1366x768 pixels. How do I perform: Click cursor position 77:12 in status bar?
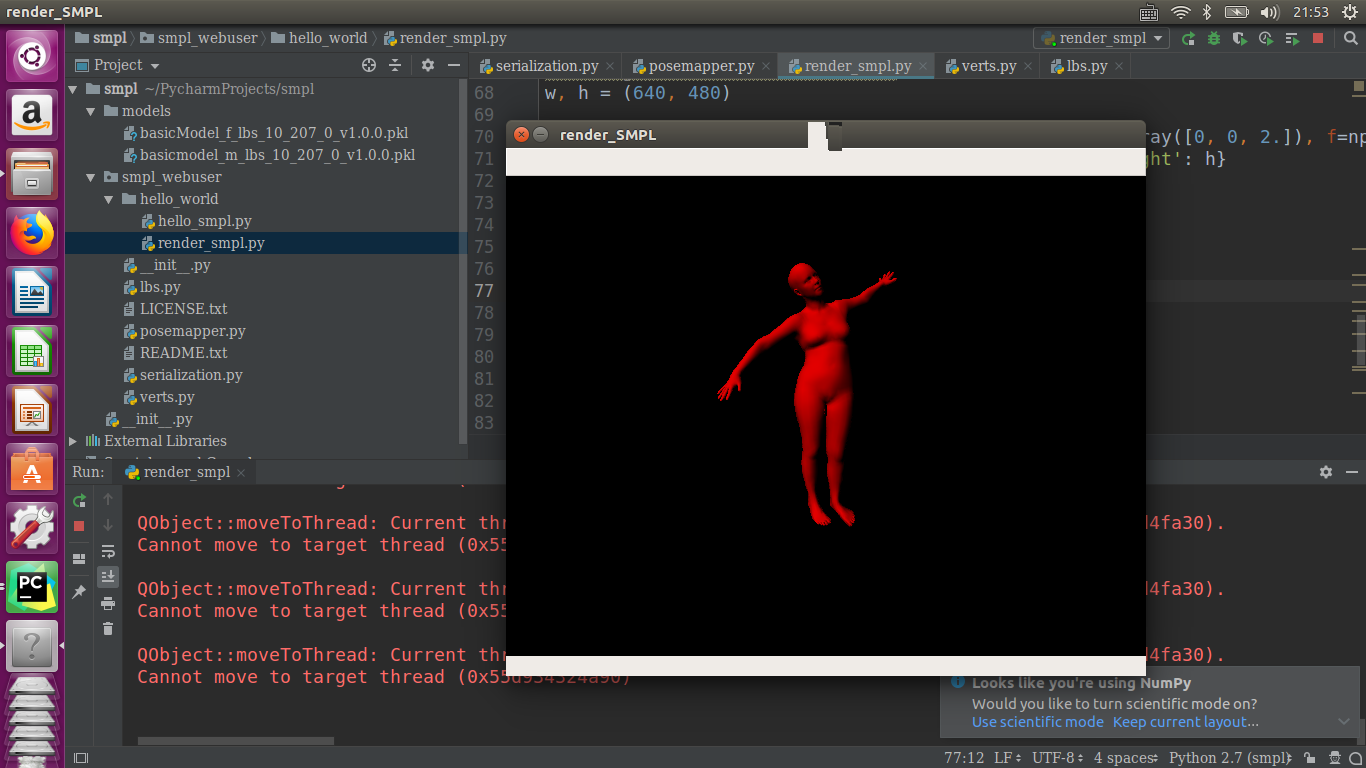[964, 758]
